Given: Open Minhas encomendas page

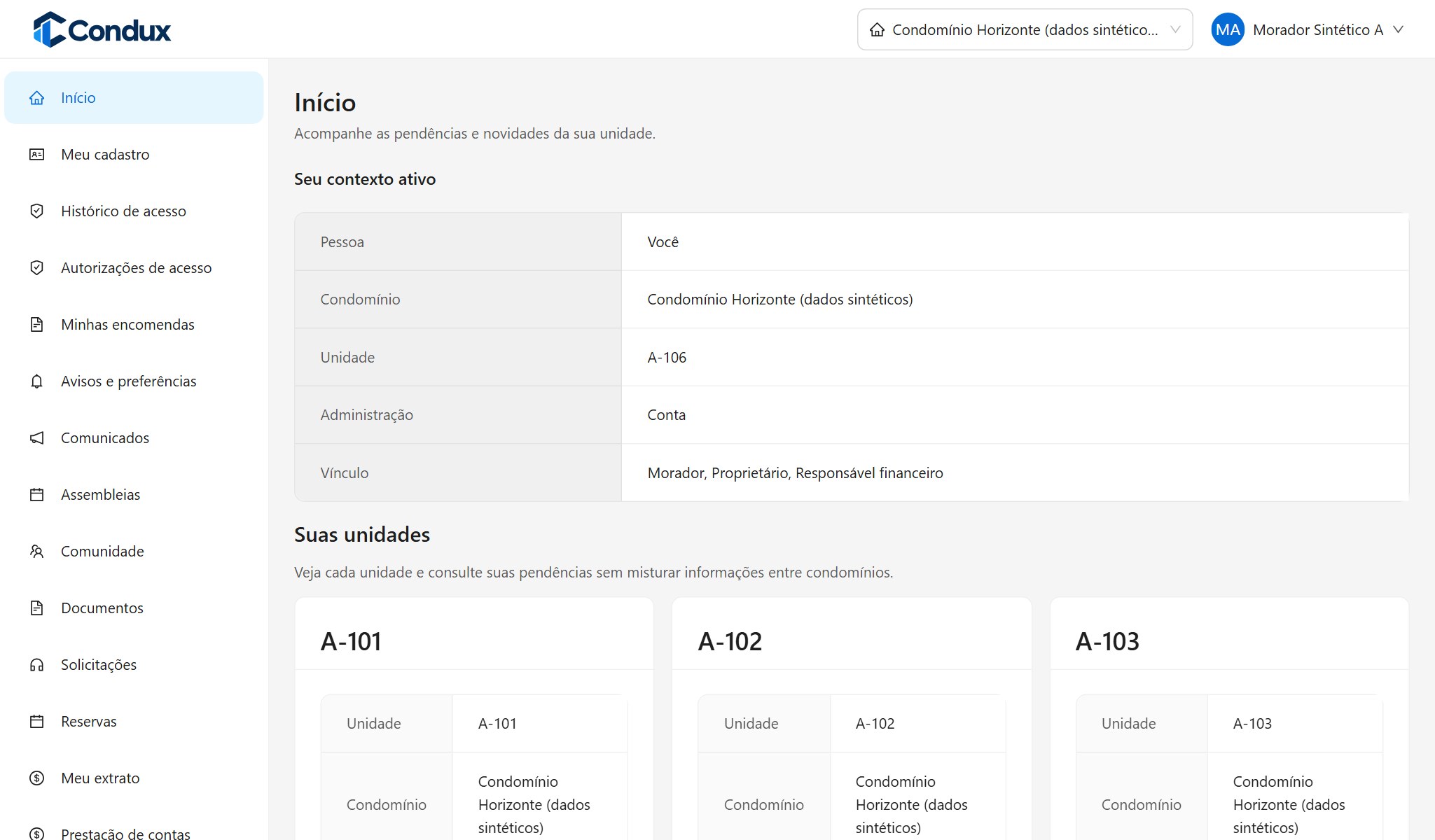Looking at the screenshot, I should (x=134, y=325).
